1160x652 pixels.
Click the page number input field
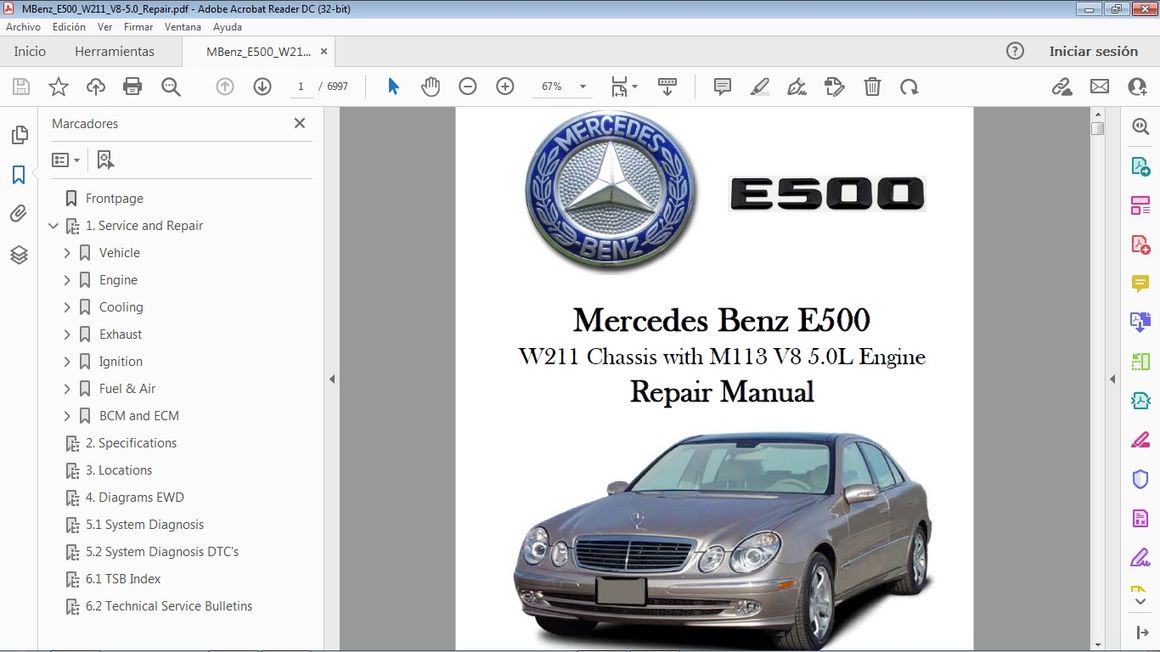pos(300,87)
